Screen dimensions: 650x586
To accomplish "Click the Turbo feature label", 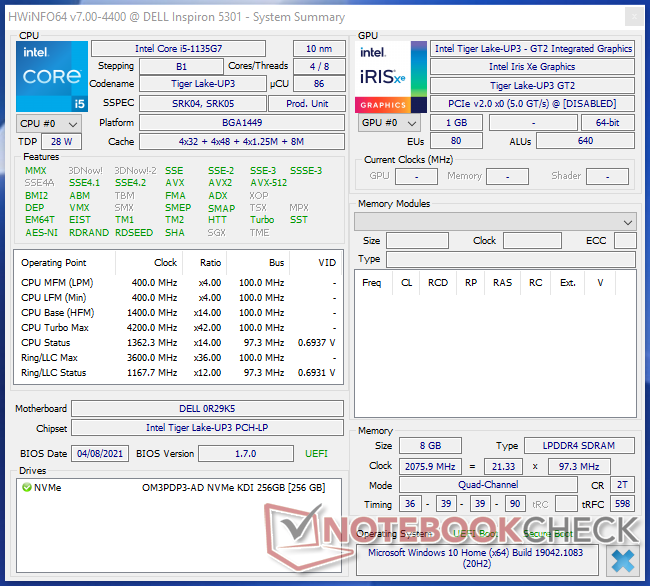I will click(x=262, y=220).
